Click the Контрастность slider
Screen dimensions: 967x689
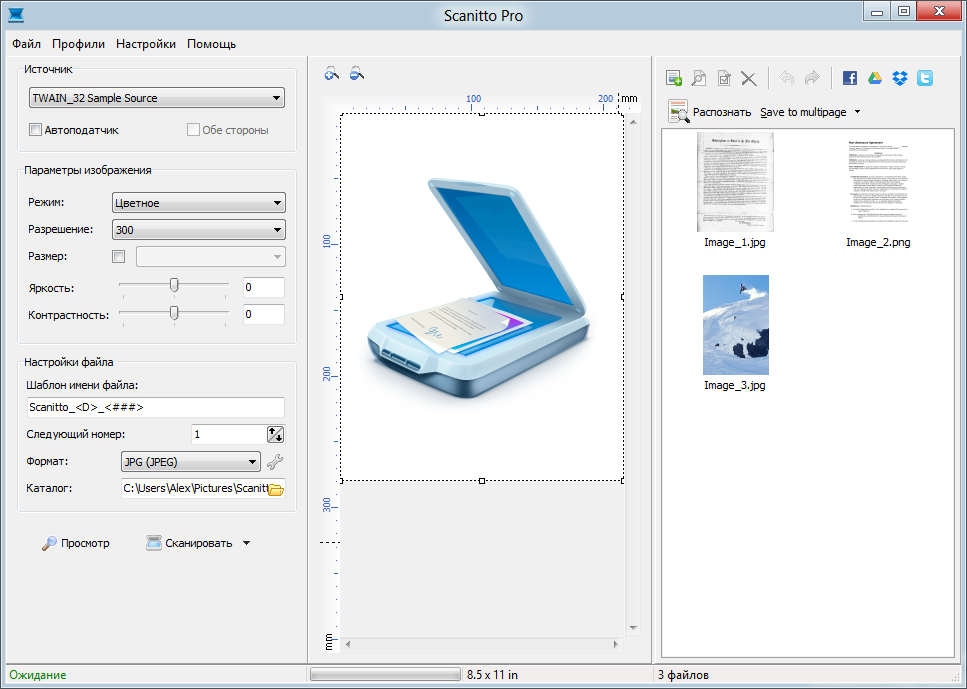click(174, 313)
